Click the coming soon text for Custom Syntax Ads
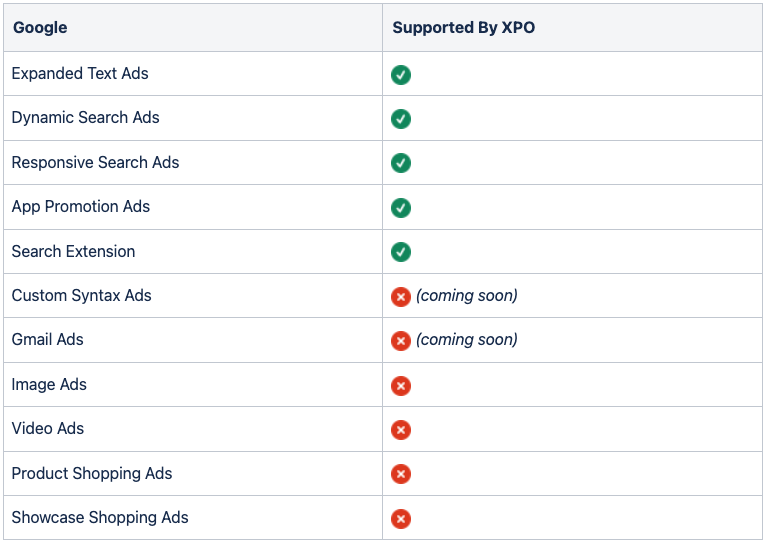The image size is (766, 542). 467,296
